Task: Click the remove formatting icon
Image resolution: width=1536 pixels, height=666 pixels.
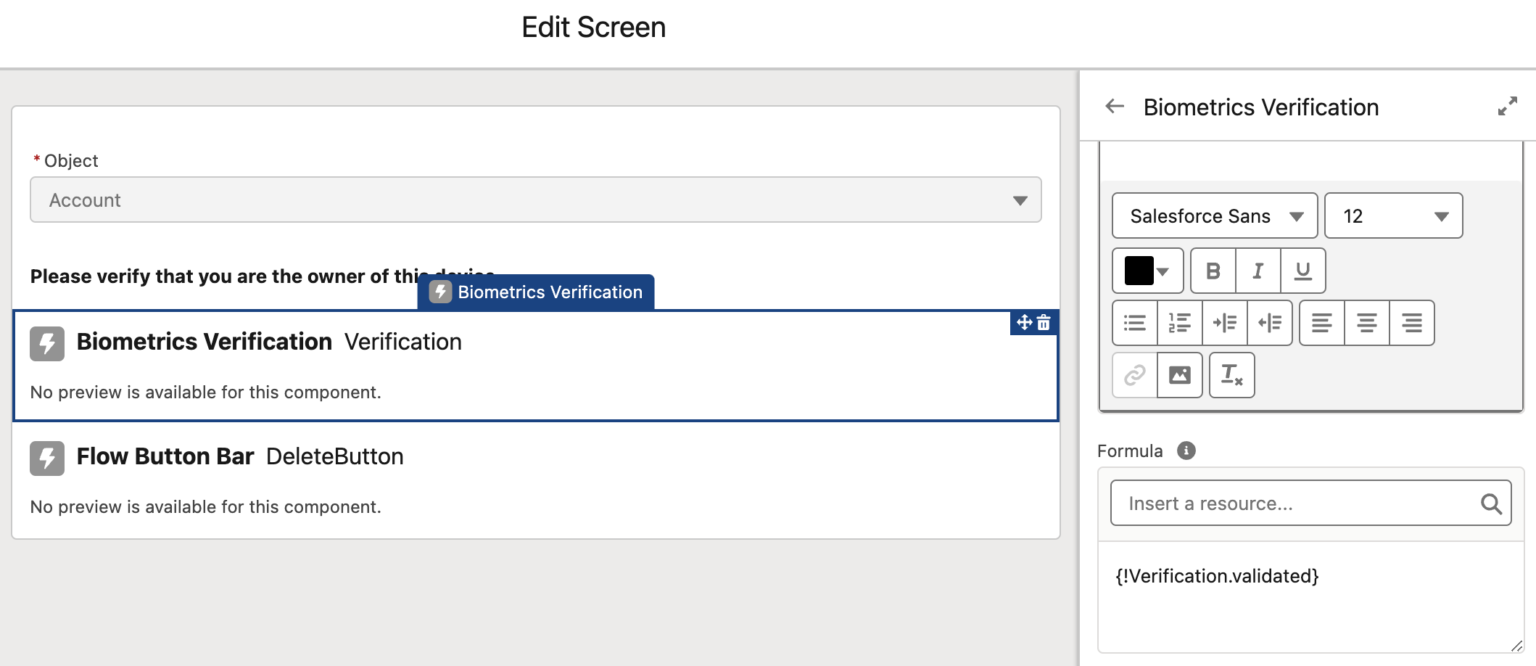Action: tap(1231, 374)
